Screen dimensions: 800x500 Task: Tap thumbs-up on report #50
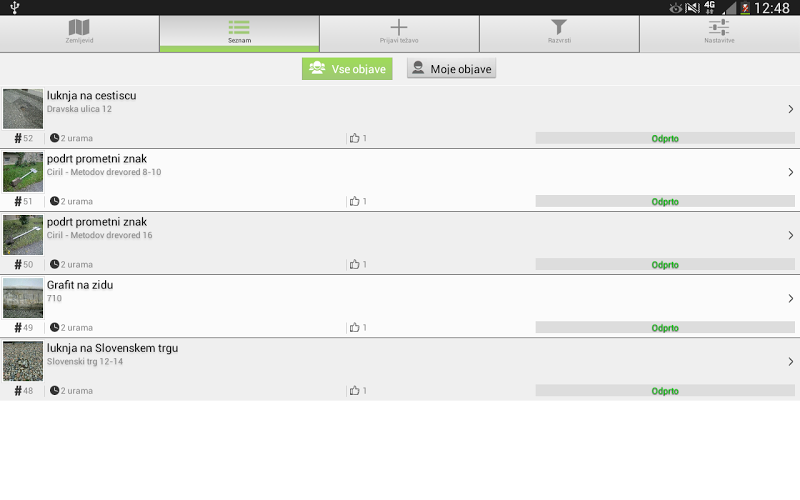[x=355, y=264]
